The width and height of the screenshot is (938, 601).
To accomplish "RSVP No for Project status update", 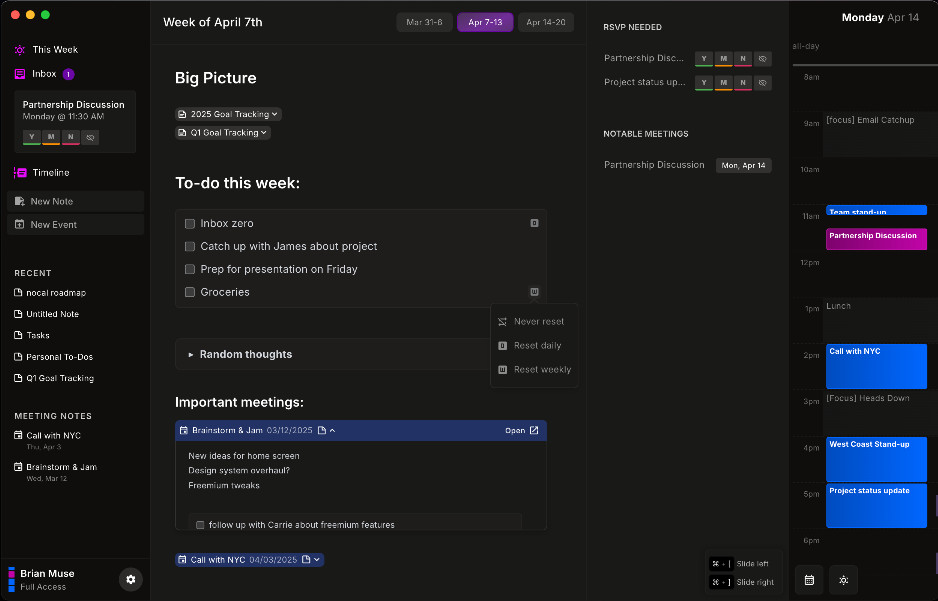I will (x=743, y=83).
